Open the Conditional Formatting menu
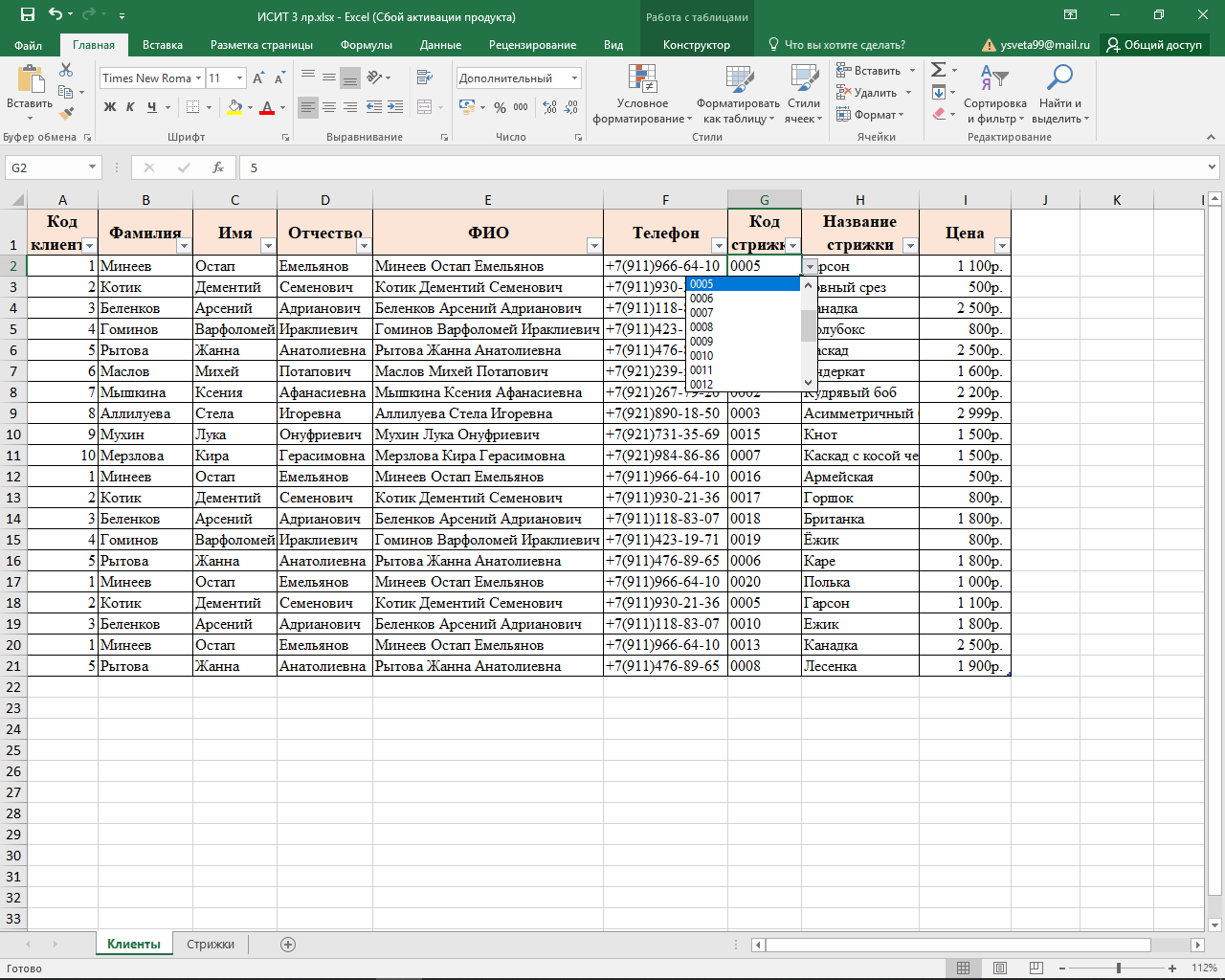Viewport: 1225px width, 980px height. (642, 94)
